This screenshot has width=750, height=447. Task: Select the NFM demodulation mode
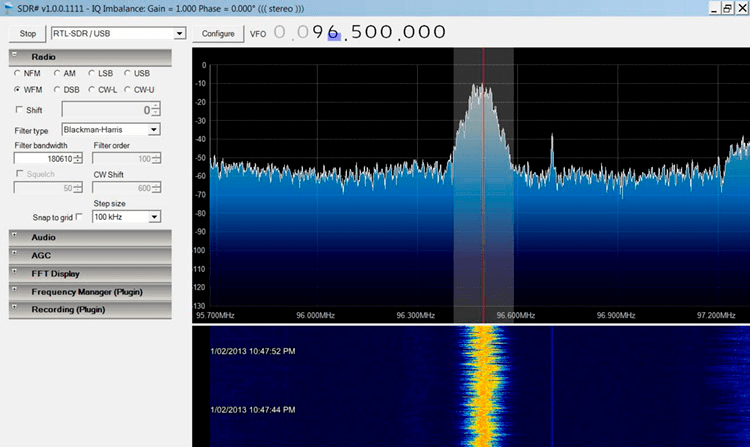18,73
